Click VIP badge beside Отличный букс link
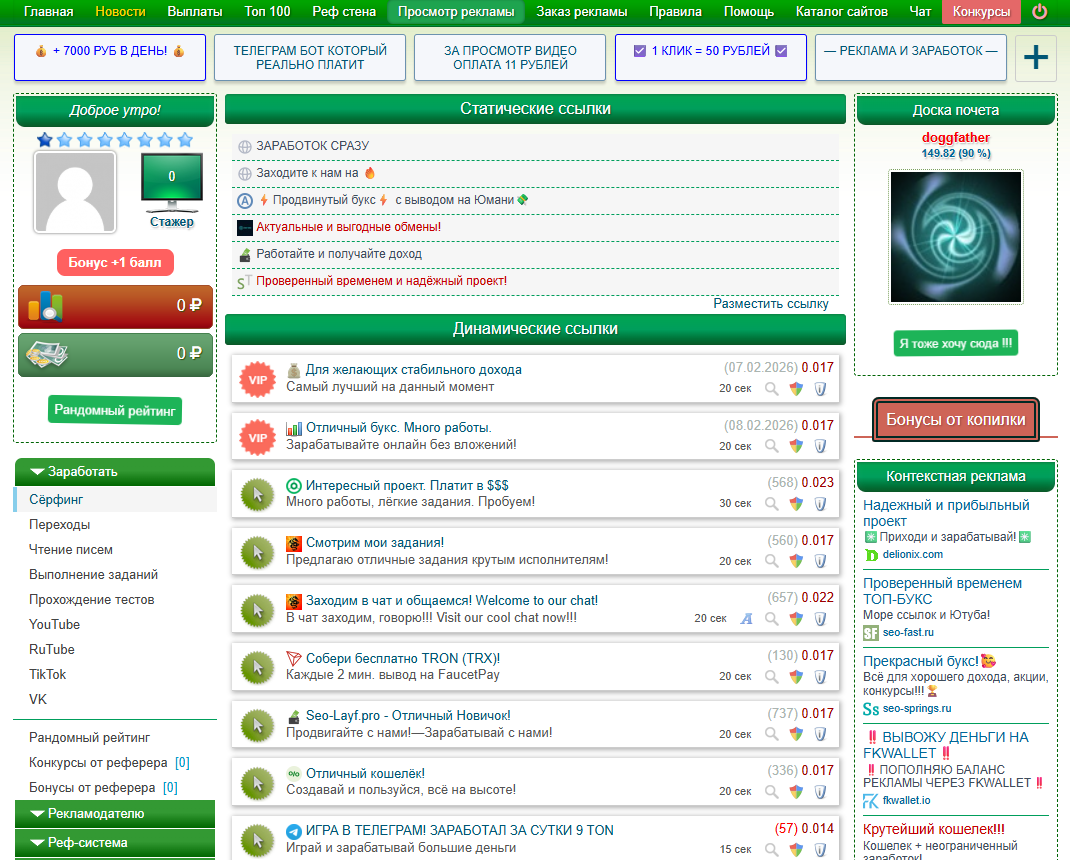Screen dimensions: 1070x860 [x=257, y=437]
